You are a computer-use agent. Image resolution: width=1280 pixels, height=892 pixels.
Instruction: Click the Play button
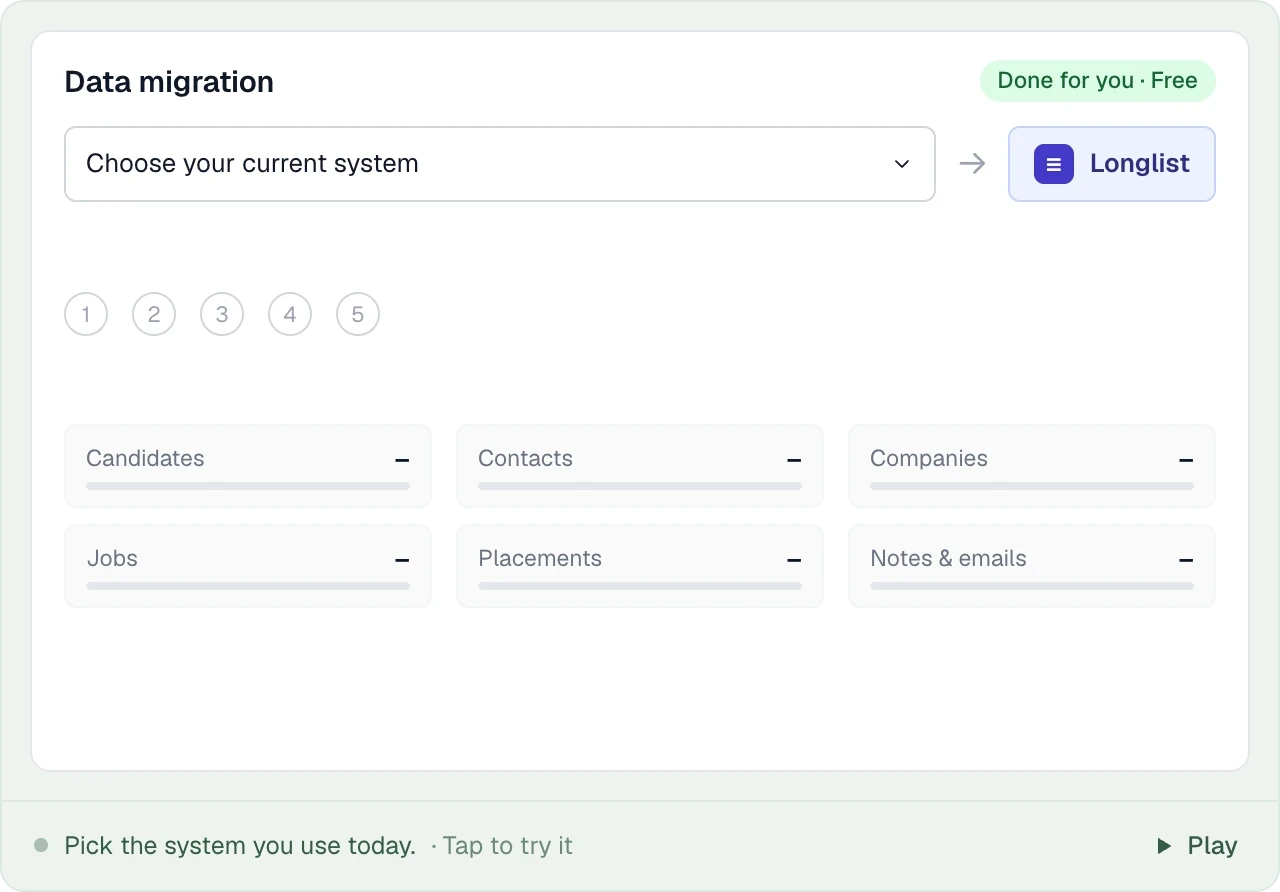1197,846
